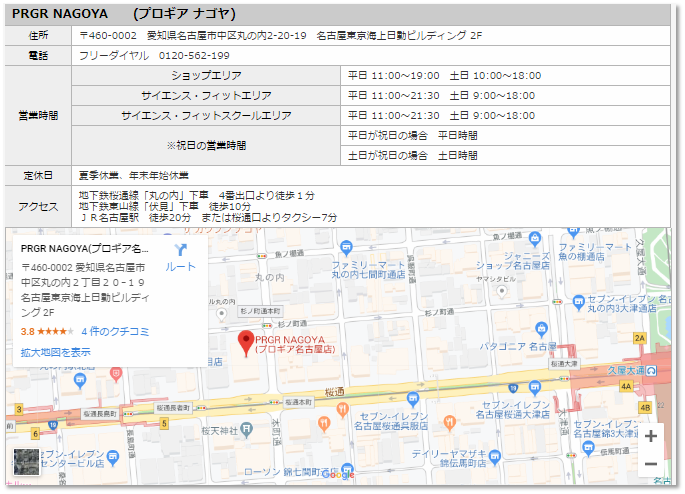Click セブン-イレブン 名古屋錦3大津通 marker icon
685x494 pixels.
coord(588,447)
